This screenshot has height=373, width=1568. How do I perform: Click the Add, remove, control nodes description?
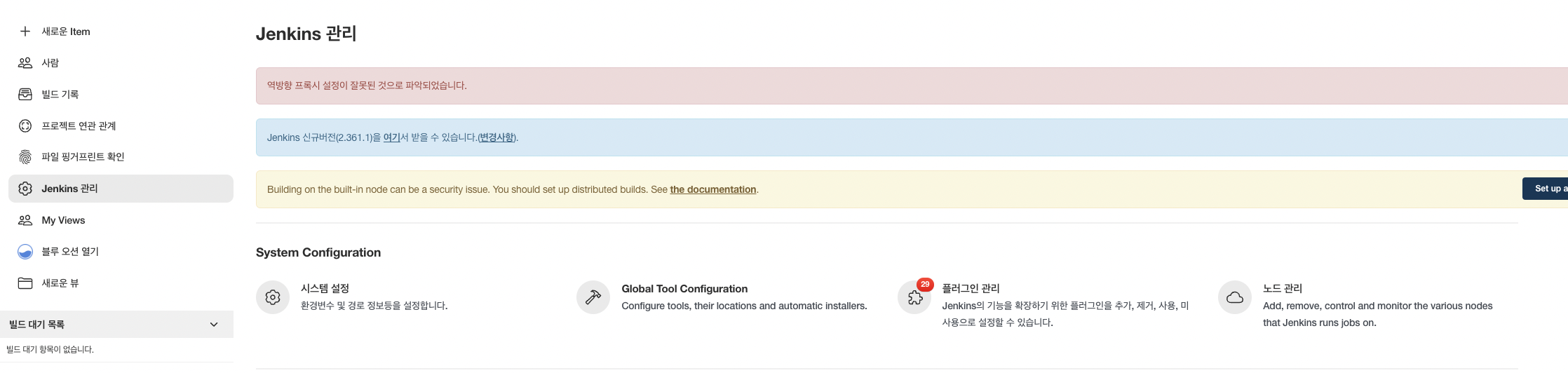[x=1377, y=314]
